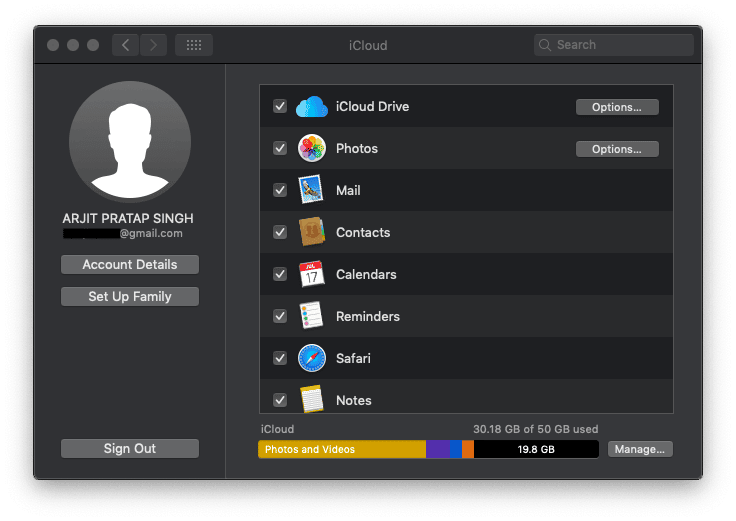Image resolution: width=736 pixels, height=521 pixels.
Task: Open Manage storage dialog
Action: coord(640,449)
